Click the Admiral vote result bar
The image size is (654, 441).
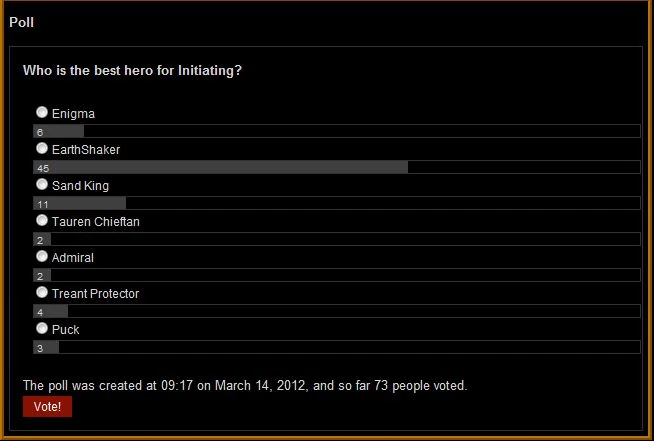click(42, 275)
